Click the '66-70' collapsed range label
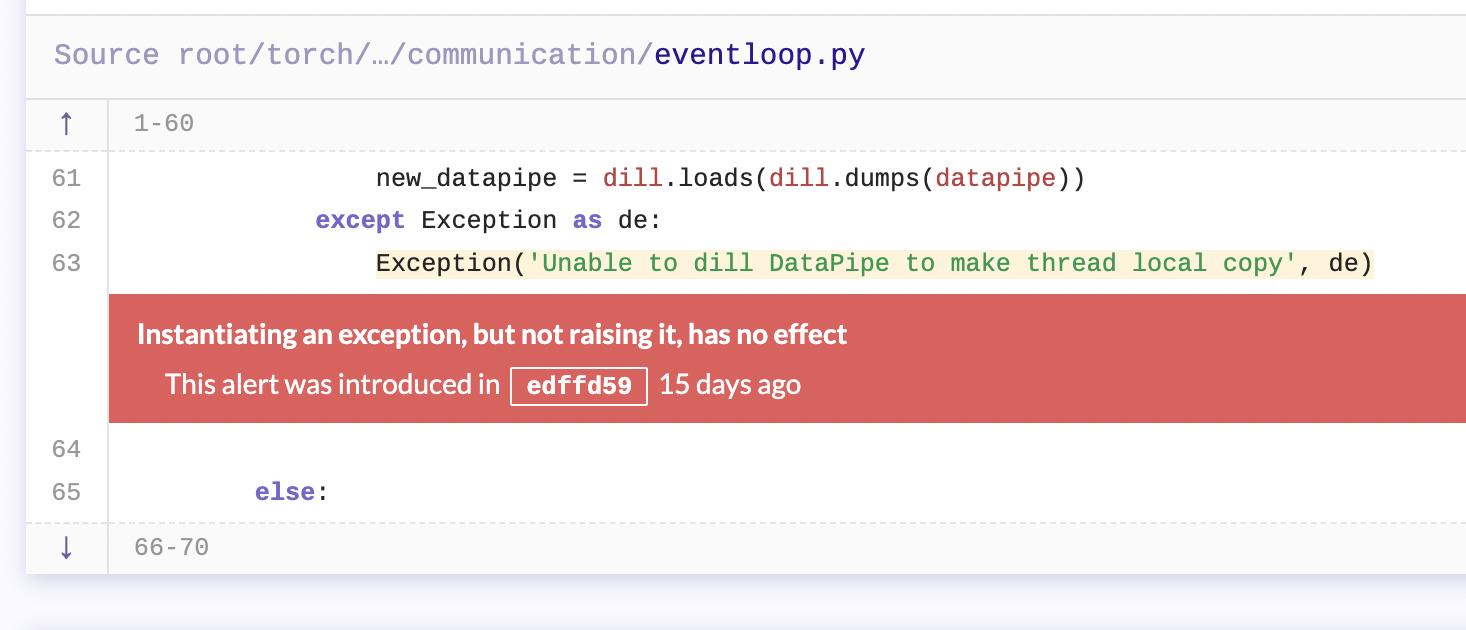 pos(171,548)
